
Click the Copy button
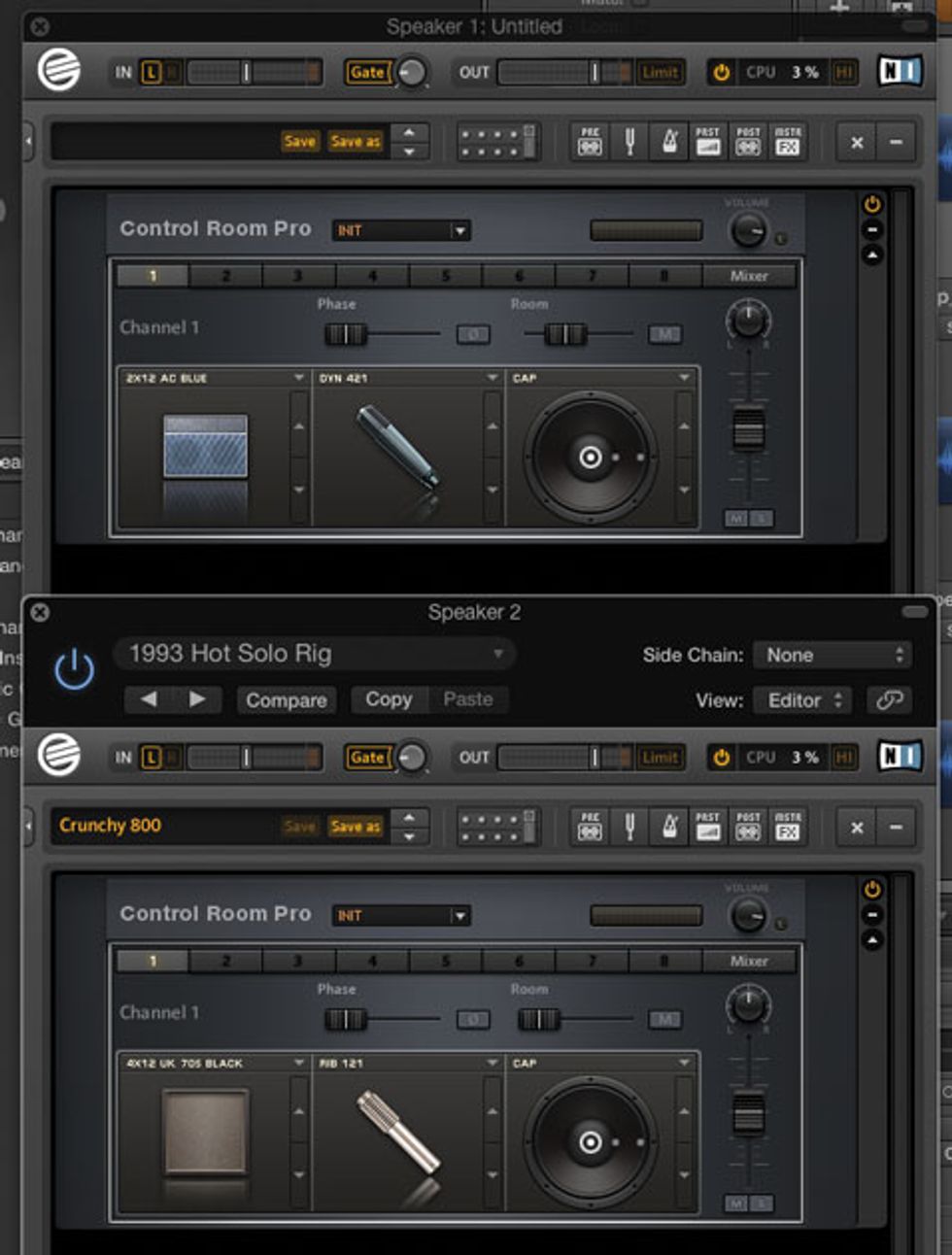coord(389,699)
